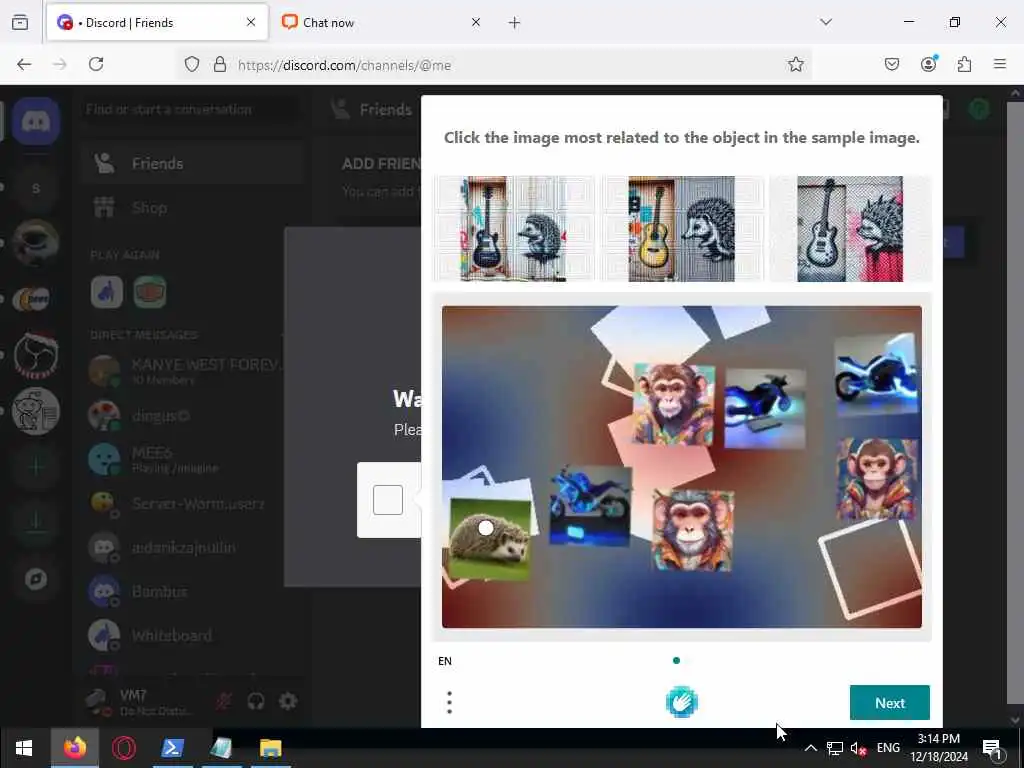Viewport: 1024px width, 768px height.
Task: Show hidden system tray icons
Action: click(810, 748)
